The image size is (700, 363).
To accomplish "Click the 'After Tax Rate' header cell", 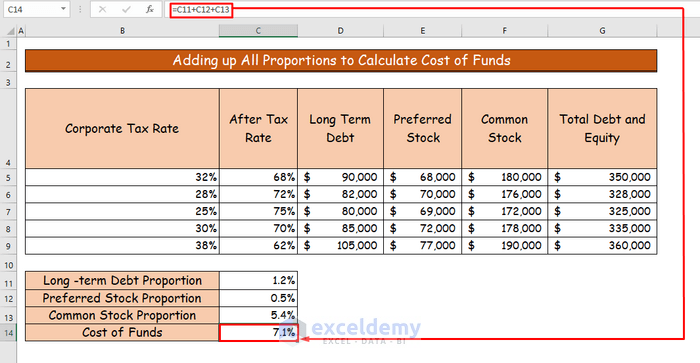I will tap(258, 129).
